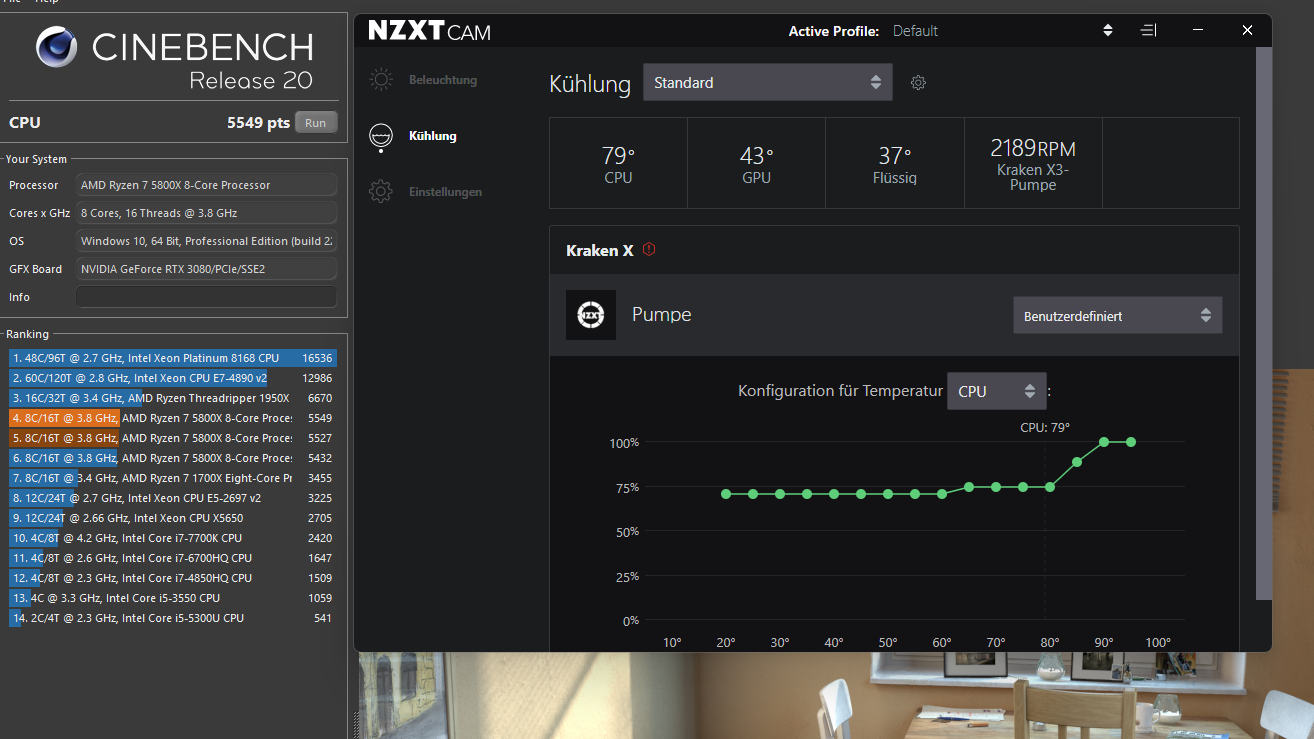The height and width of the screenshot is (739, 1314).
Task: Open the cooling profile gear settings
Action: click(x=918, y=83)
